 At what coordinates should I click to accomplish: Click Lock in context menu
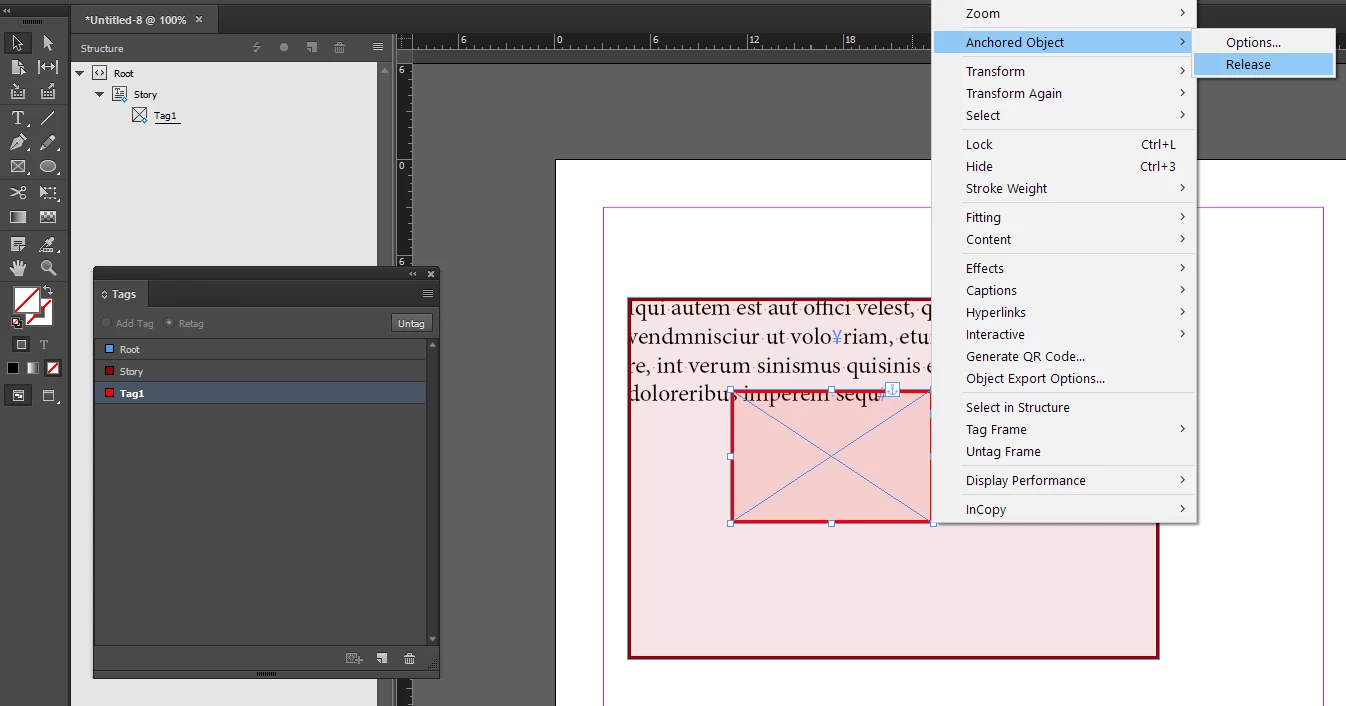point(1064,144)
